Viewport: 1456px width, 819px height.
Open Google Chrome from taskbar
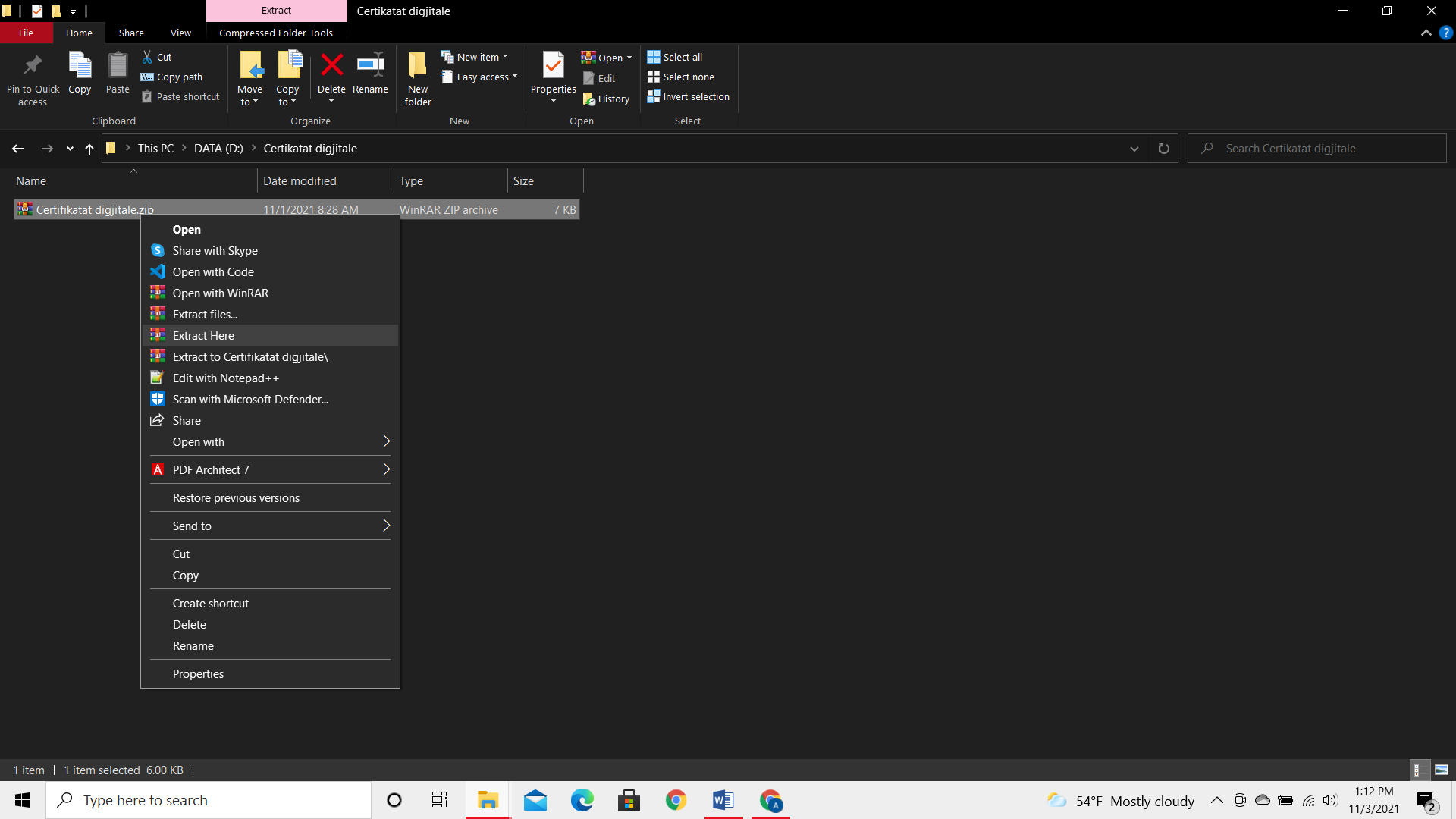pyautogui.click(x=676, y=800)
